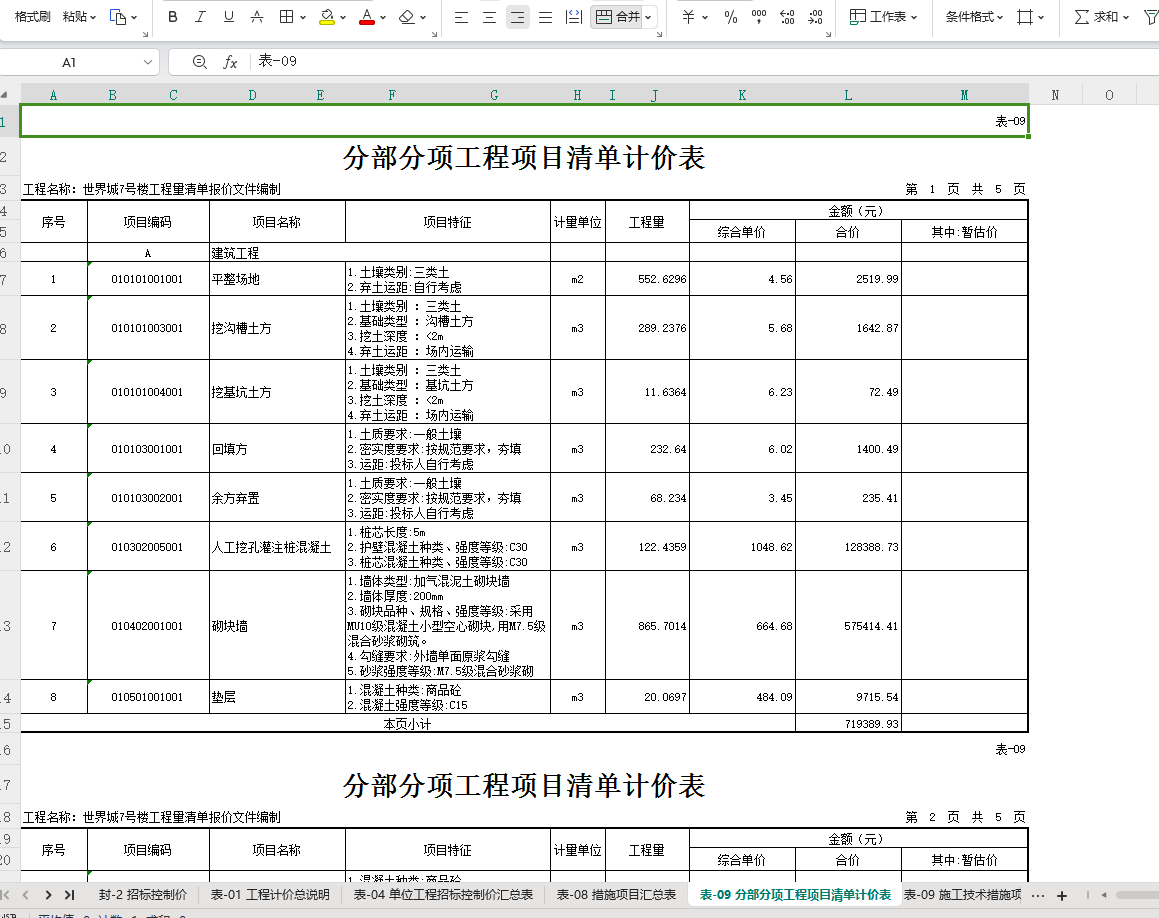Screen dimensions: 1159x918
Task: Show more sheet tabs (ellipsis)
Action: [x=1038, y=896]
